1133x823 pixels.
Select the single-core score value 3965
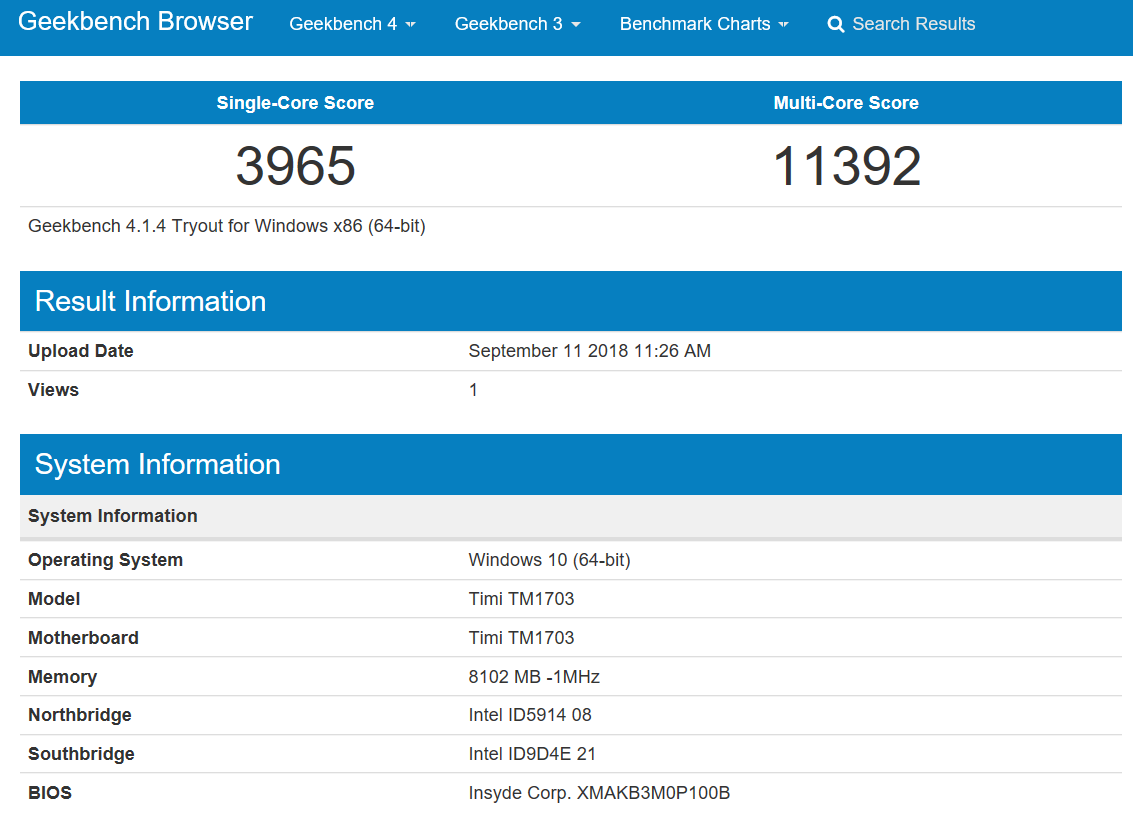point(295,166)
